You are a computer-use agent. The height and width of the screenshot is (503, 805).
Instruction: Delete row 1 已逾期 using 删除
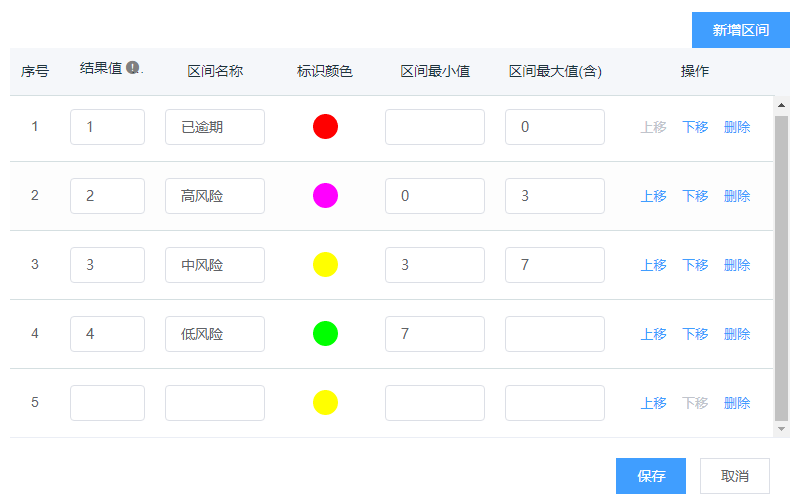(x=737, y=127)
